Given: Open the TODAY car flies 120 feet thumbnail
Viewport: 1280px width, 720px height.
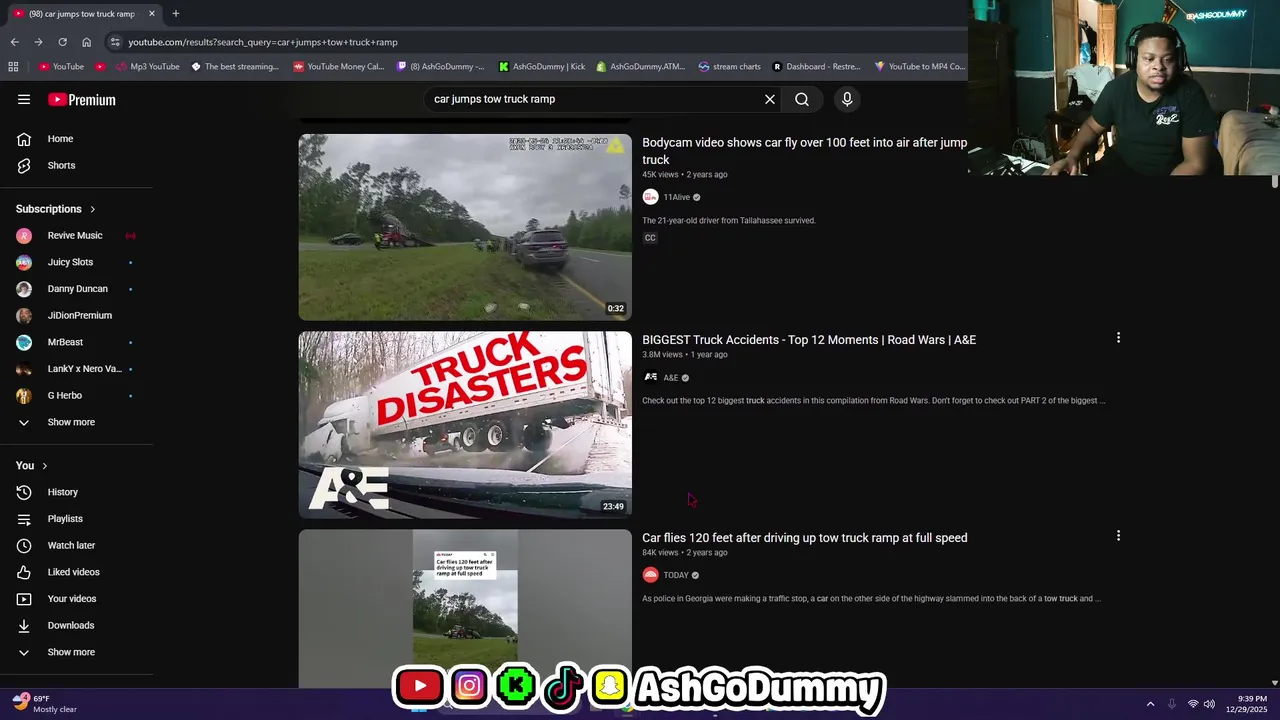Looking at the screenshot, I should coord(465,608).
